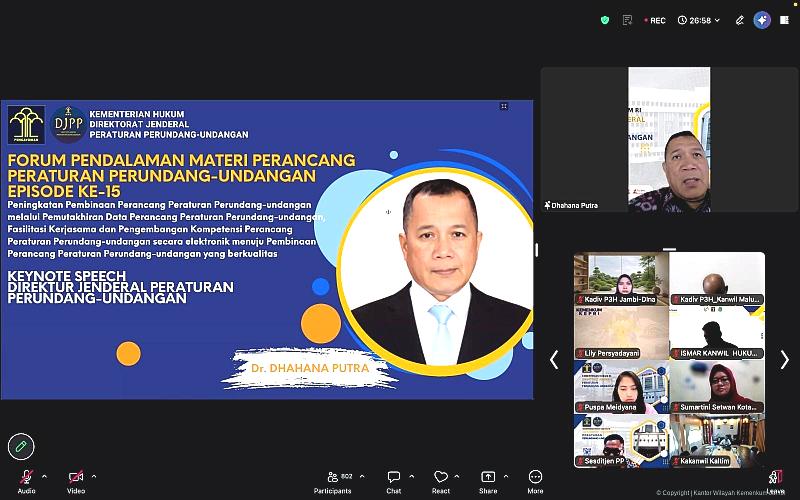Select Puspa Meidyana video tile
The image size is (800, 500).
(621, 387)
